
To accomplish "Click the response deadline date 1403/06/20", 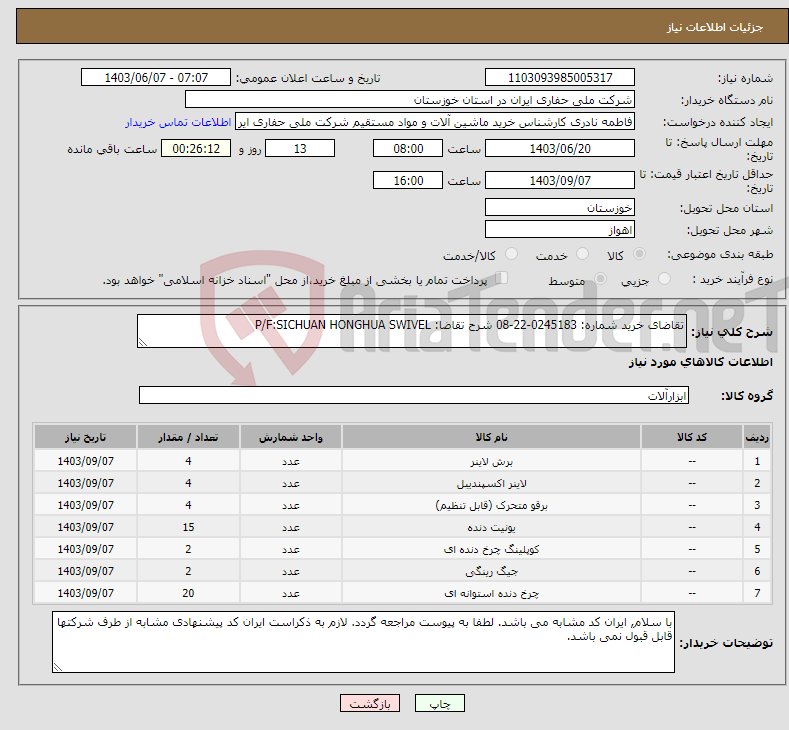I will pyautogui.click(x=560, y=148).
